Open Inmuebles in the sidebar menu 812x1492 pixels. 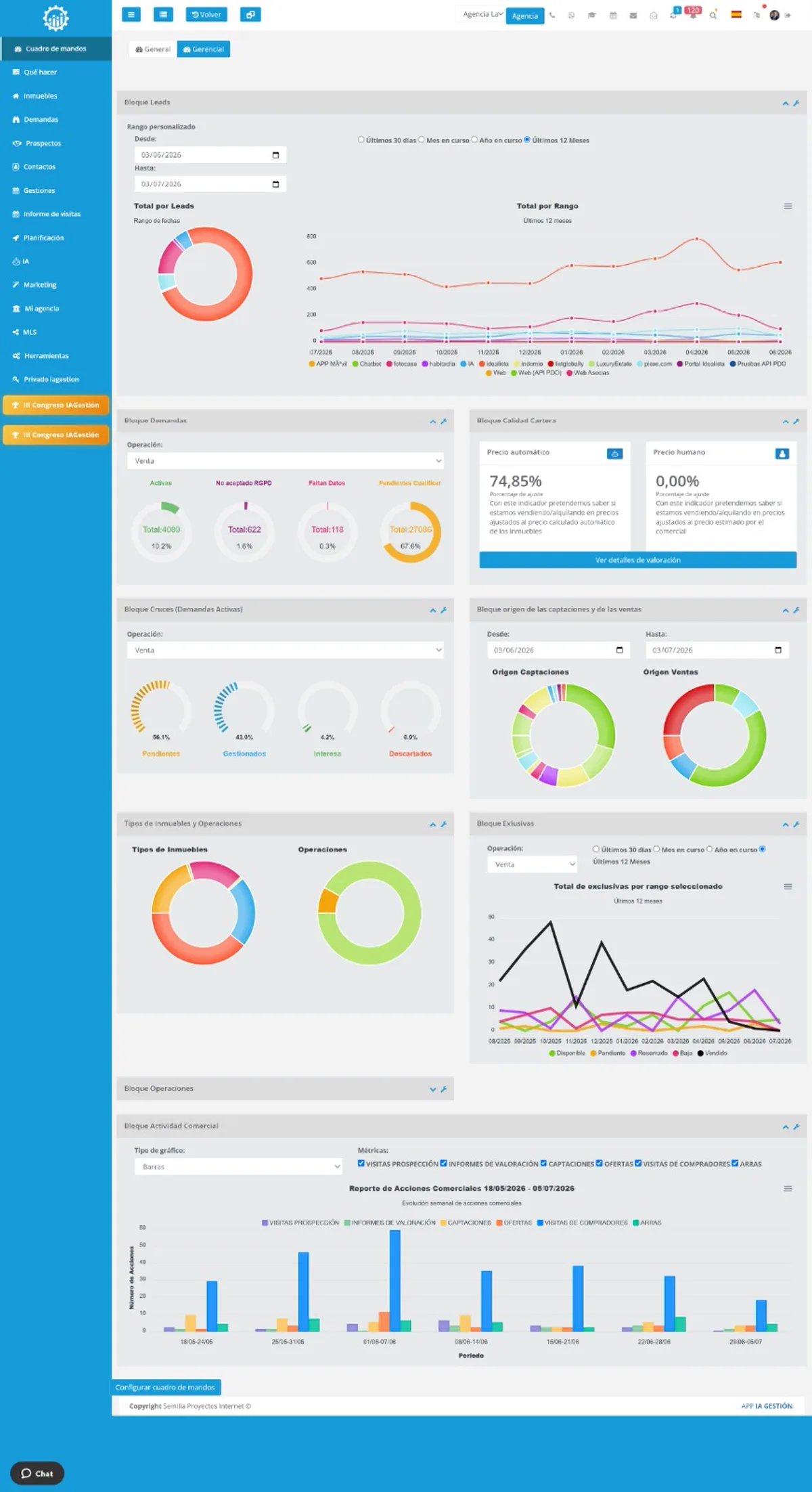40,96
